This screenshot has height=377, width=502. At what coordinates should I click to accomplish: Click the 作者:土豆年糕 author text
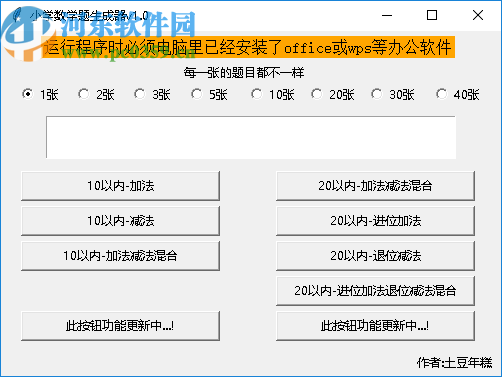coord(454,363)
